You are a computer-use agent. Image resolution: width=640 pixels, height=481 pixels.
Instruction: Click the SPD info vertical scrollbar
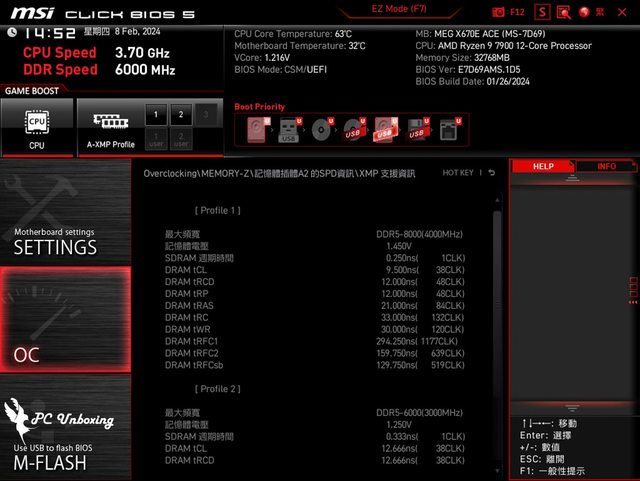pyautogui.click(x=497, y=300)
